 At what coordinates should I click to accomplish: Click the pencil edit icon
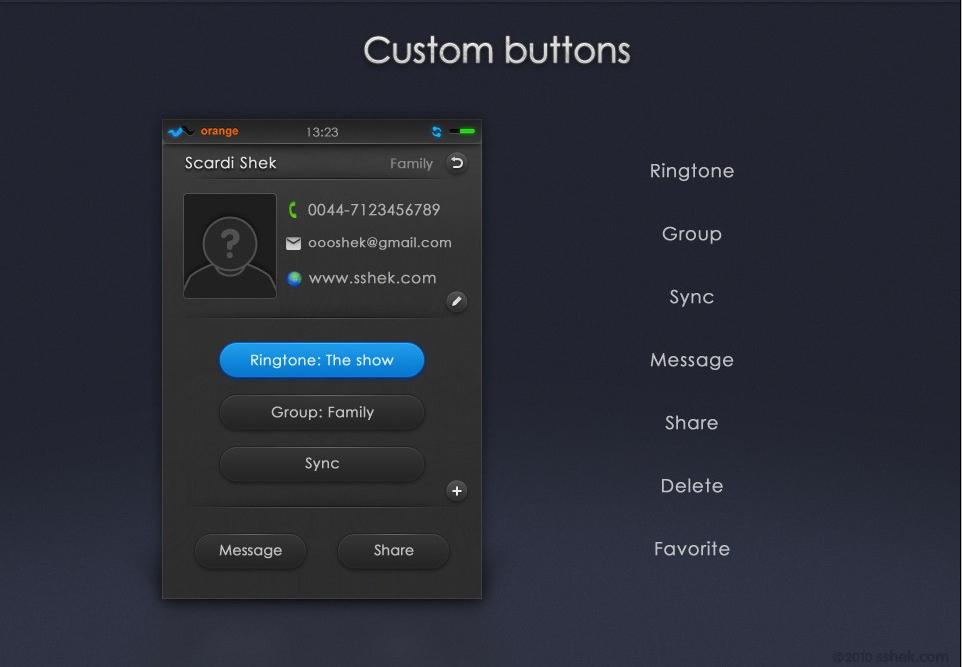tap(456, 301)
